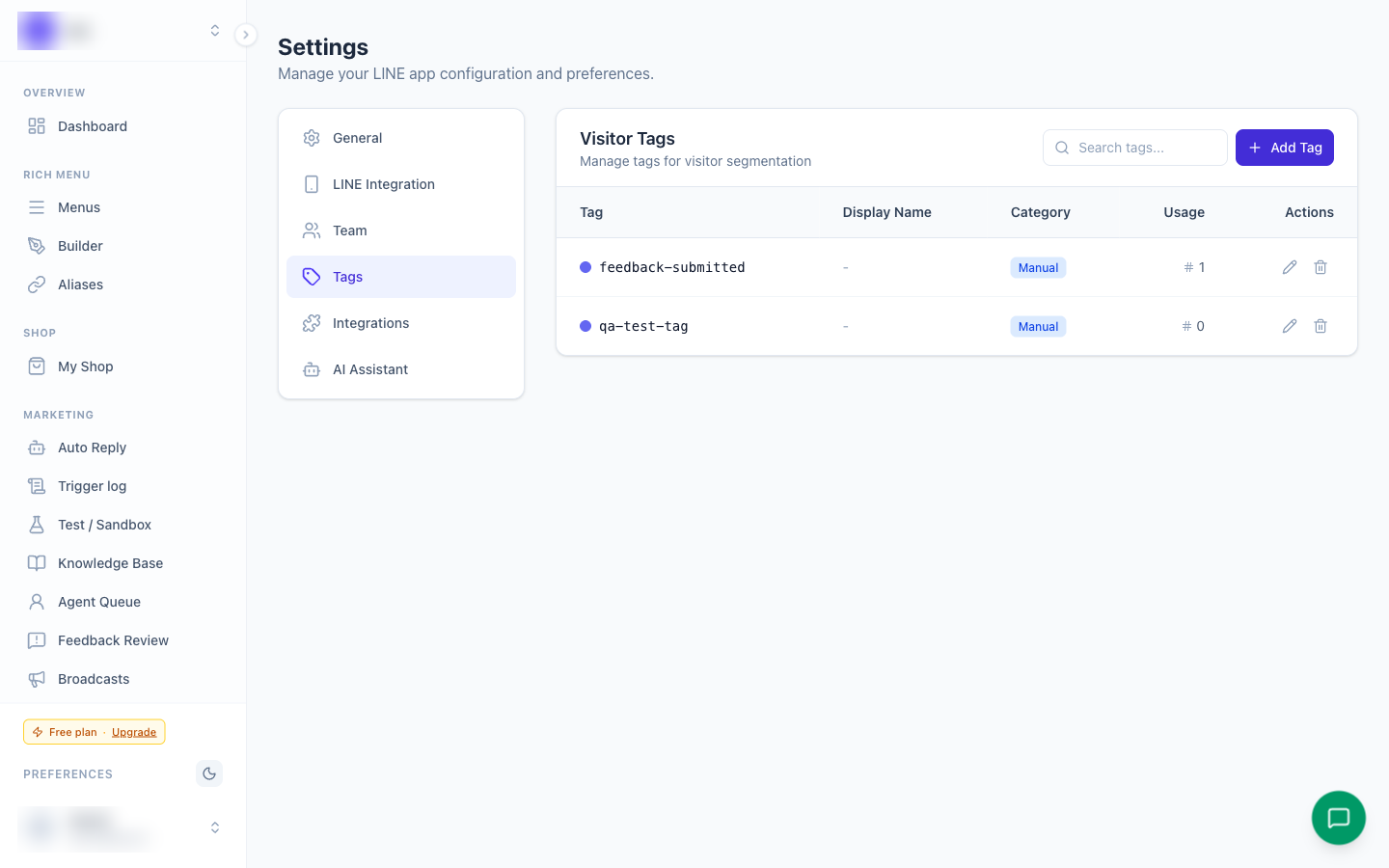The image size is (1389, 868).
Task: Click the Test / Sandbox flask icon
Action: point(37,525)
